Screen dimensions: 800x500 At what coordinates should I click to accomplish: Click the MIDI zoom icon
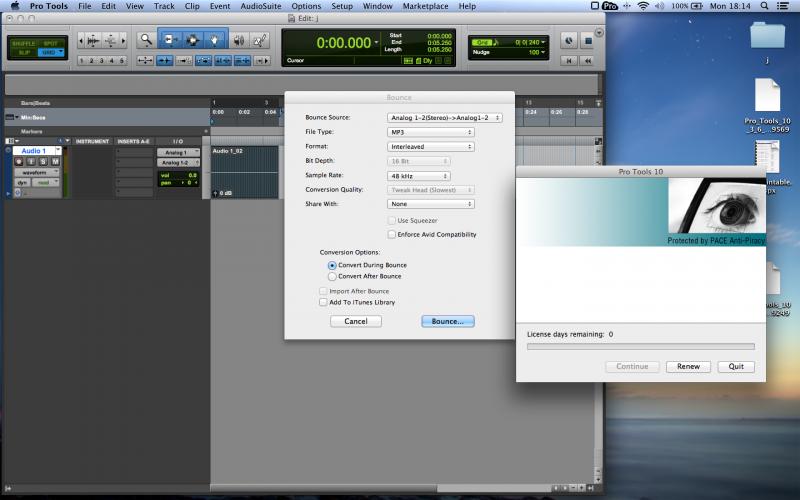(x=110, y=40)
